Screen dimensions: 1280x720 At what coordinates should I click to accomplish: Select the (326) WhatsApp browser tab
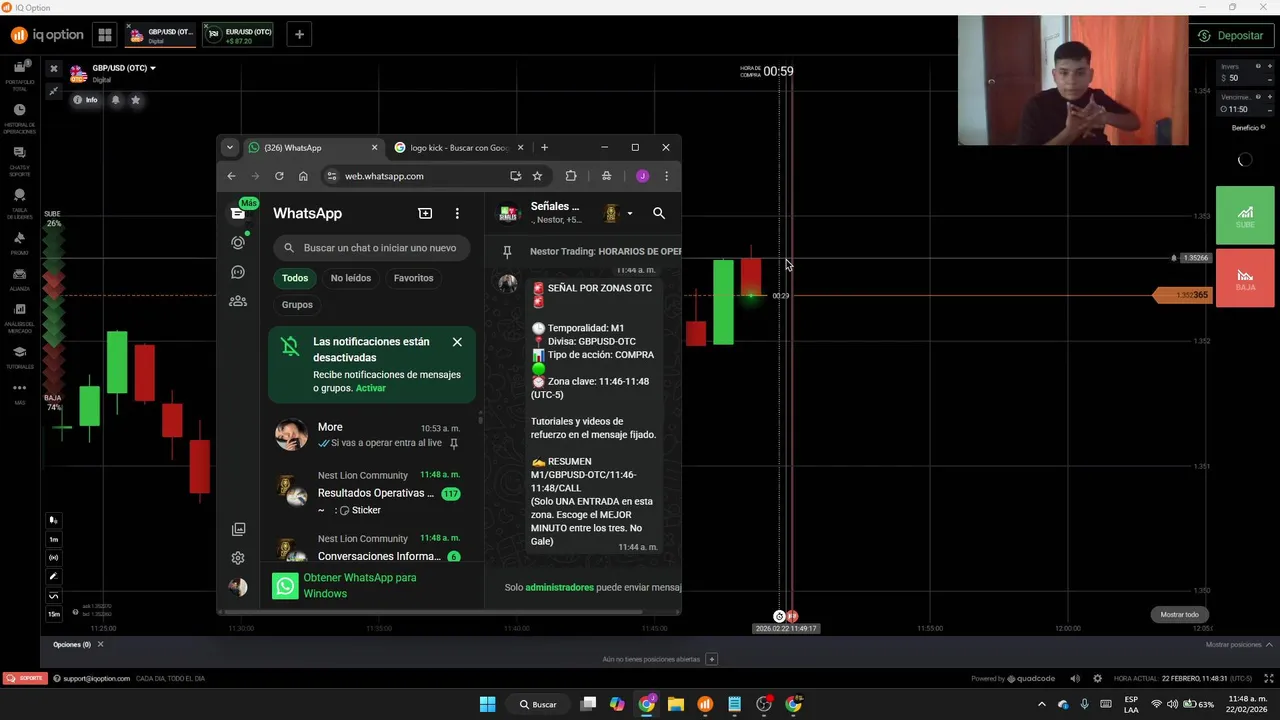click(312, 148)
